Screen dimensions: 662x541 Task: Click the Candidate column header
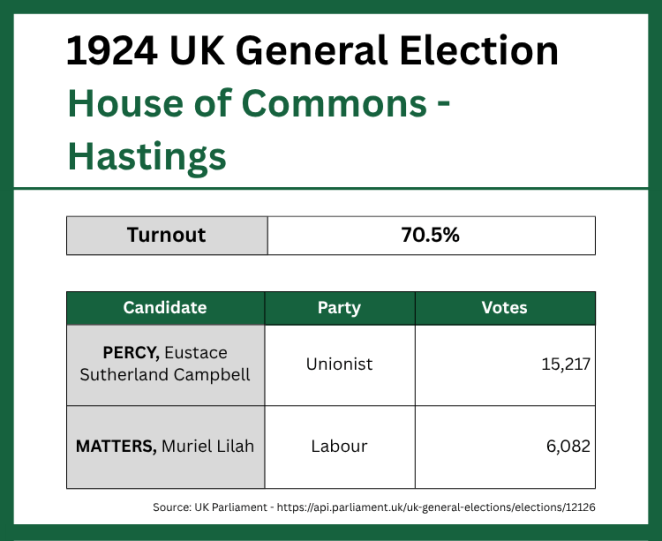(x=166, y=308)
